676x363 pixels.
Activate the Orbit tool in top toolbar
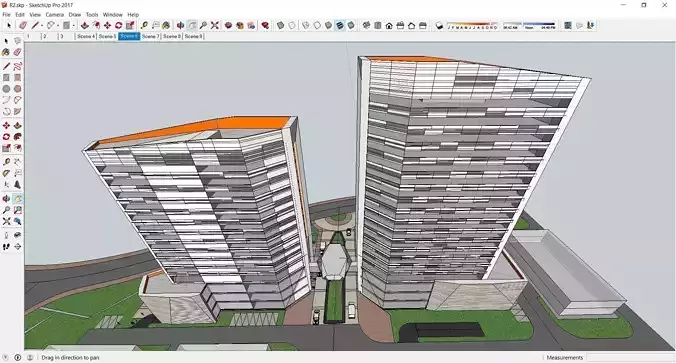point(180,25)
